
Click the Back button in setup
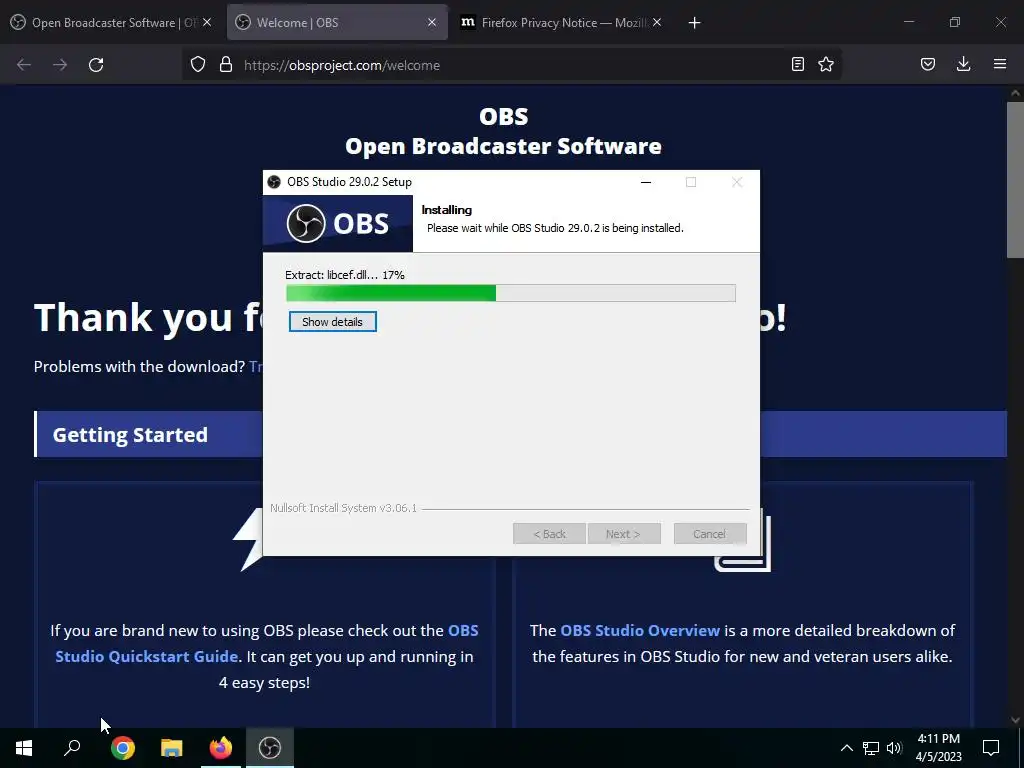click(549, 534)
